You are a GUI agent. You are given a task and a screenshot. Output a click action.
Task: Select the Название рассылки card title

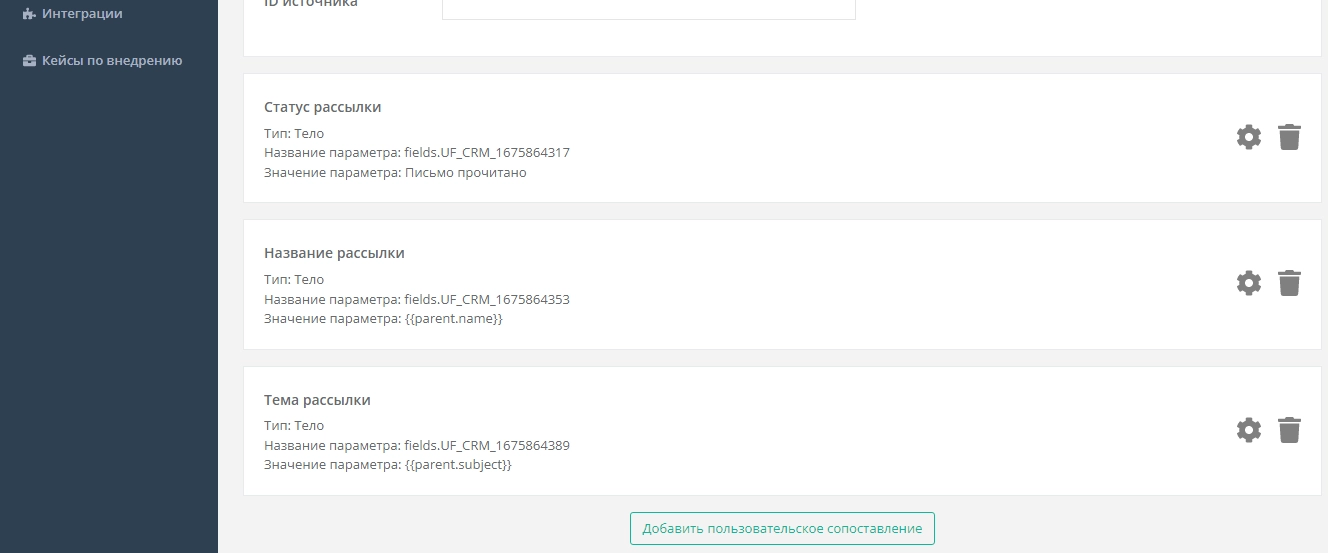tap(334, 253)
